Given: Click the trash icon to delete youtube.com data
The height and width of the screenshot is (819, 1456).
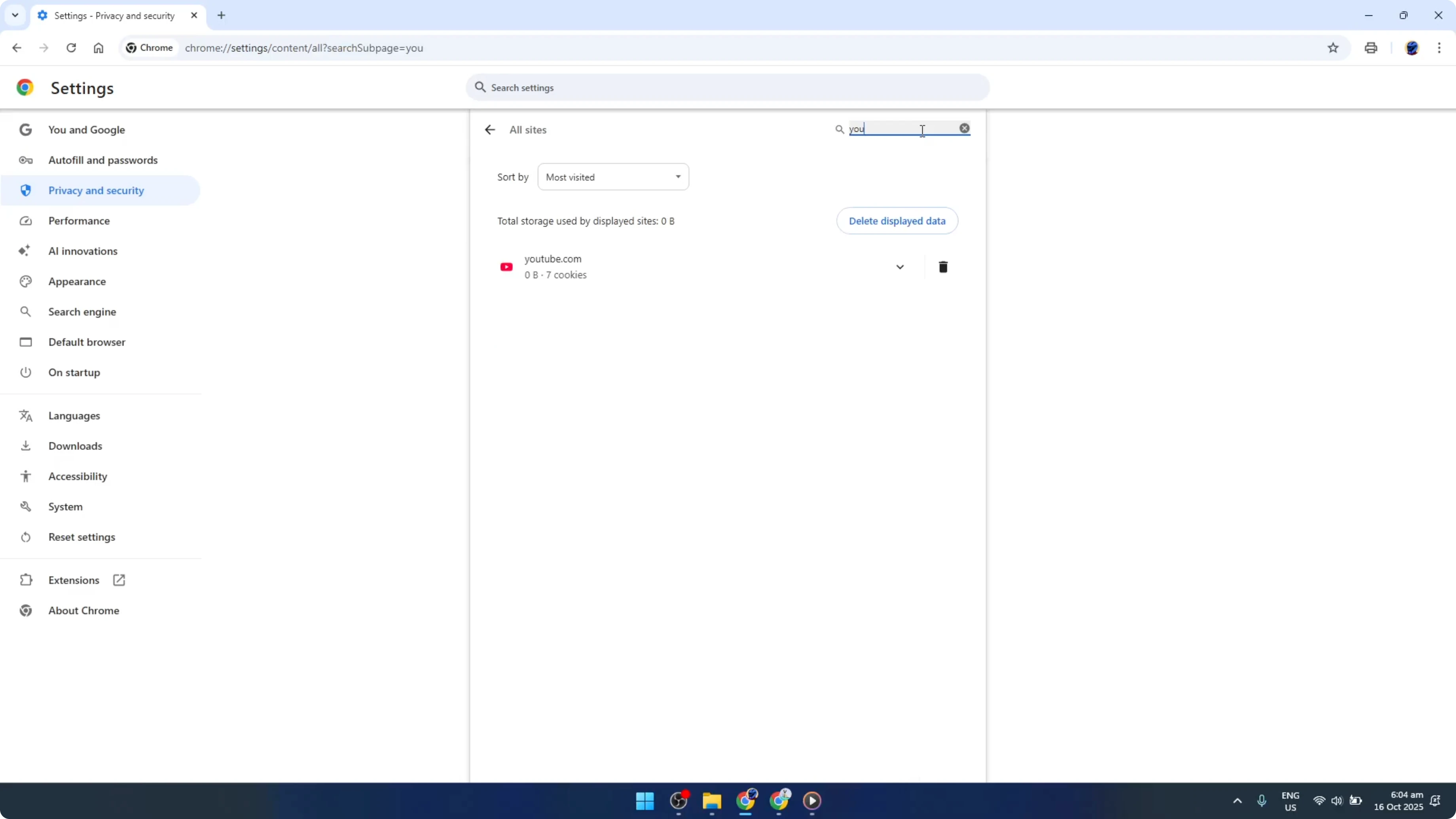Looking at the screenshot, I should 943,266.
